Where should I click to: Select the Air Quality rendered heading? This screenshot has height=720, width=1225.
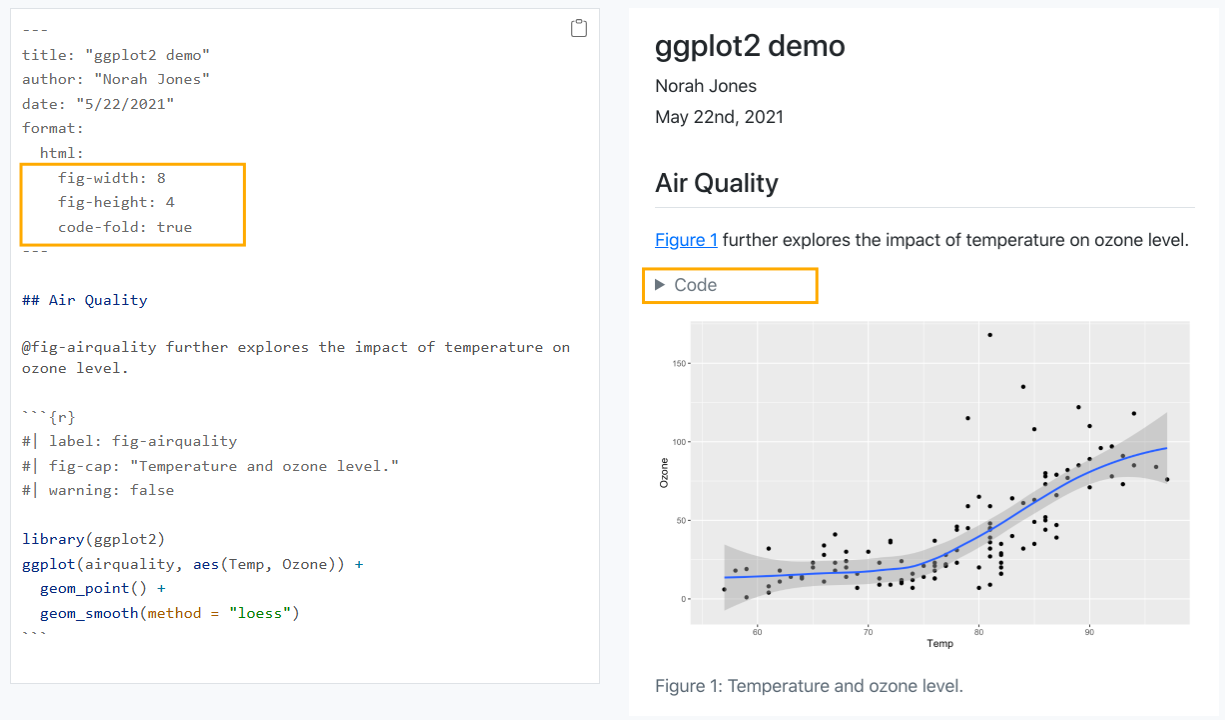pos(716,183)
